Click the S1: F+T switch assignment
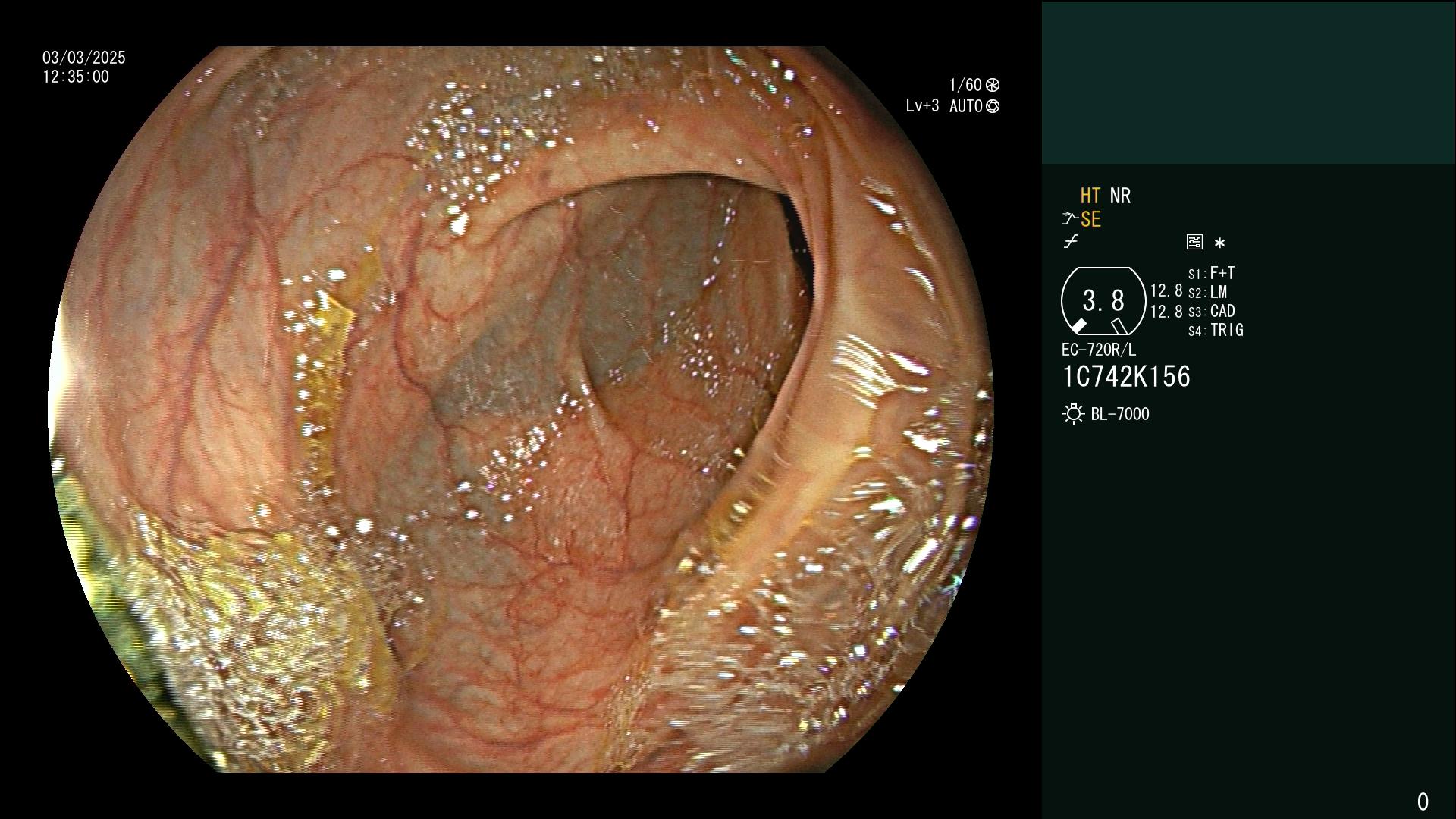Screen dimensions: 1456x819 pos(1211,273)
